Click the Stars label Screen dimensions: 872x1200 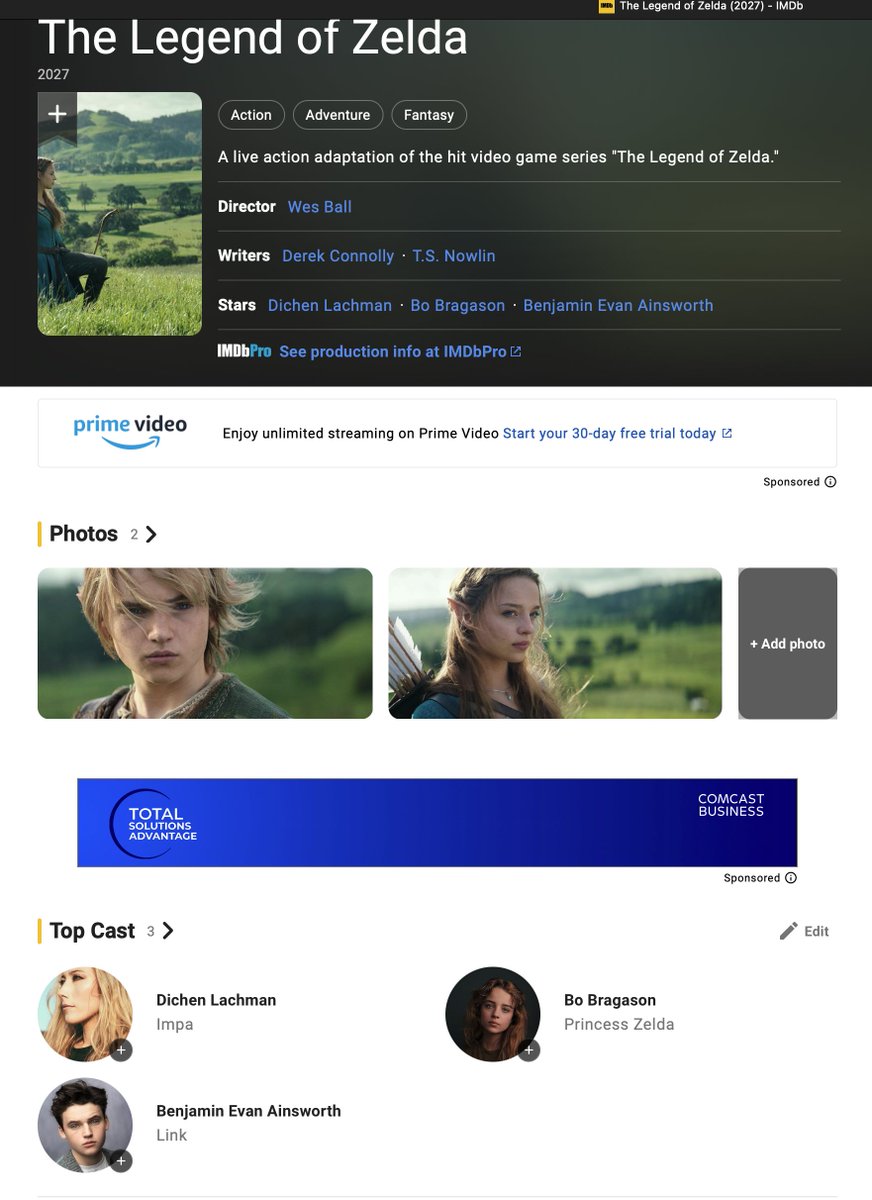(237, 305)
